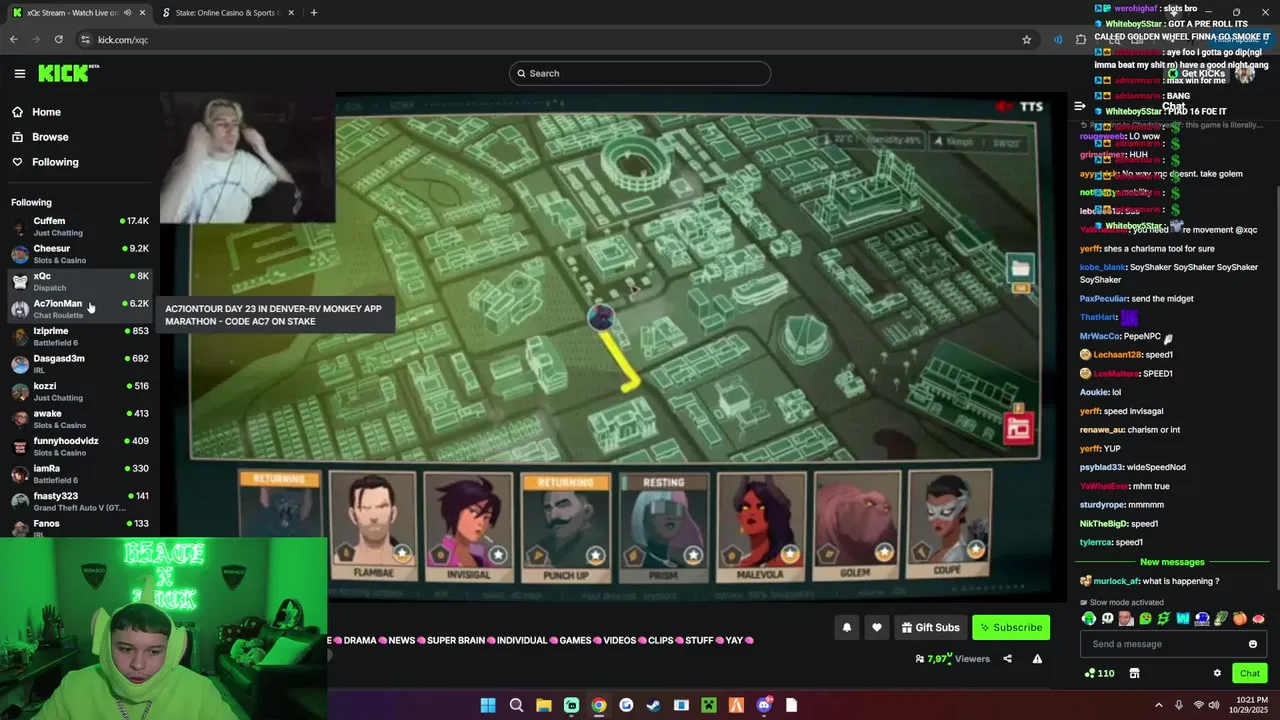Insert the peach emote from quick emotes
This screenshot has width=1280, height=720.
[x=1240, y=619]
